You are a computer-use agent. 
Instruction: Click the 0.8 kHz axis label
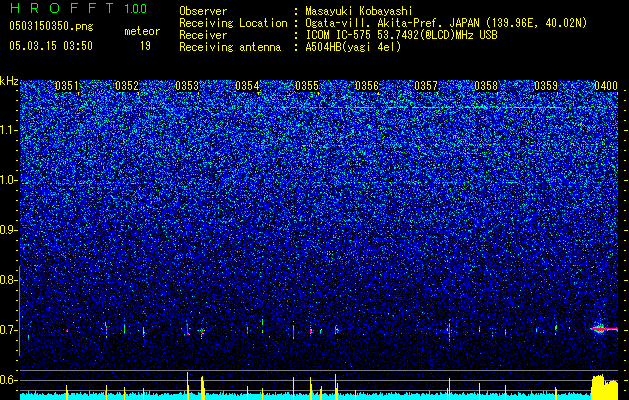(x=9, y=280)
